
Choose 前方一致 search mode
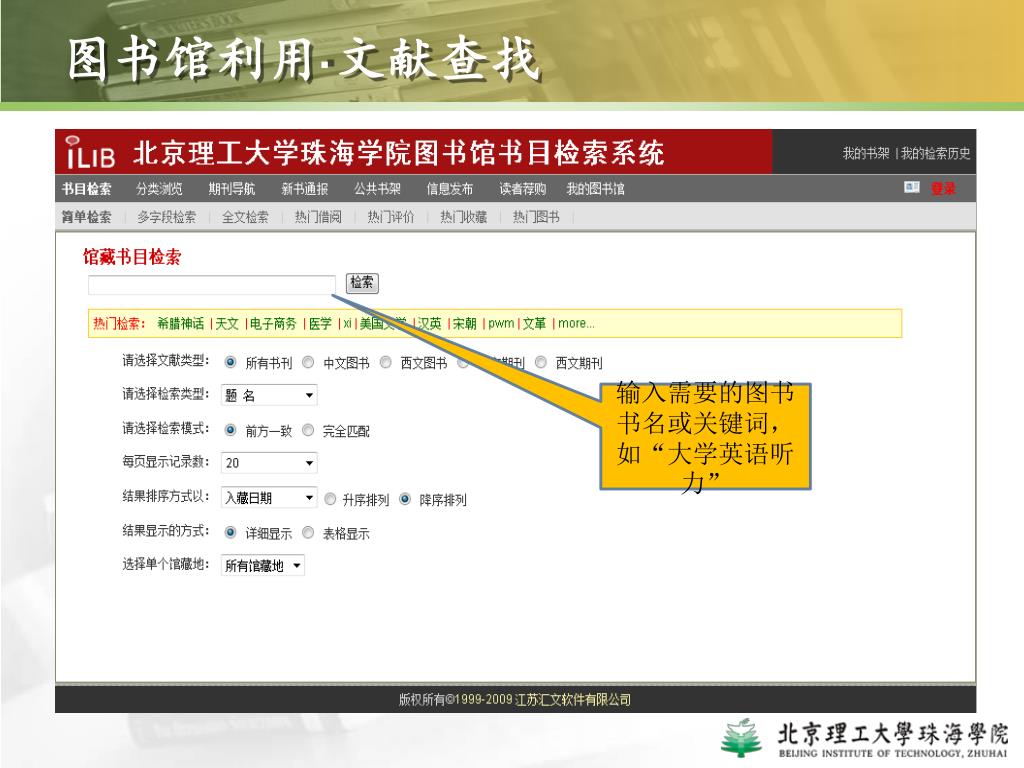click(x=231, y=430)
